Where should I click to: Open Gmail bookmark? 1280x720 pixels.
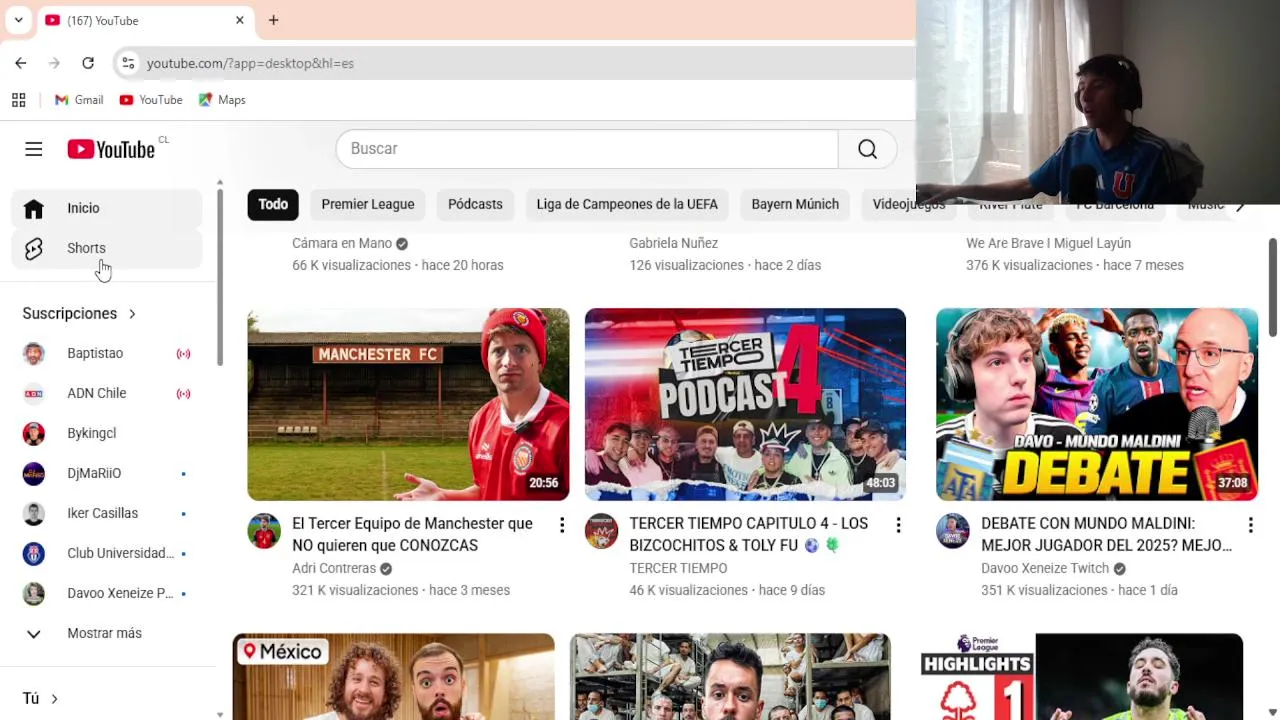coord(79,100)
